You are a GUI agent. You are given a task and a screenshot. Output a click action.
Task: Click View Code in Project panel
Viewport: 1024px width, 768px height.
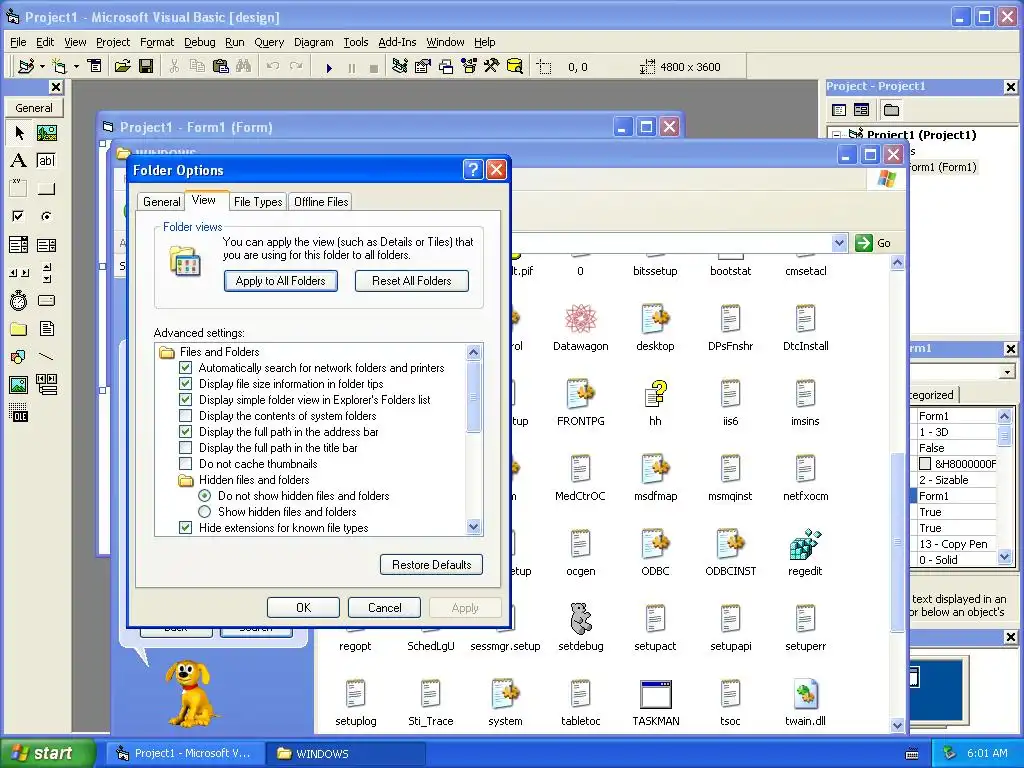click(x=839, y=110)
